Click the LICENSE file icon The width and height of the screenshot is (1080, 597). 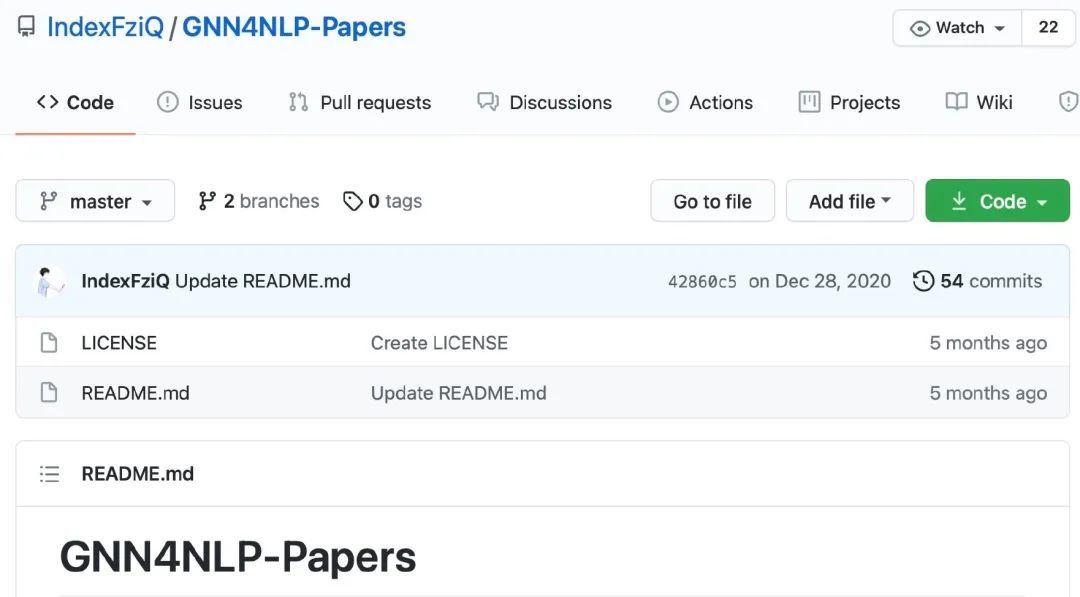(49, 342)
